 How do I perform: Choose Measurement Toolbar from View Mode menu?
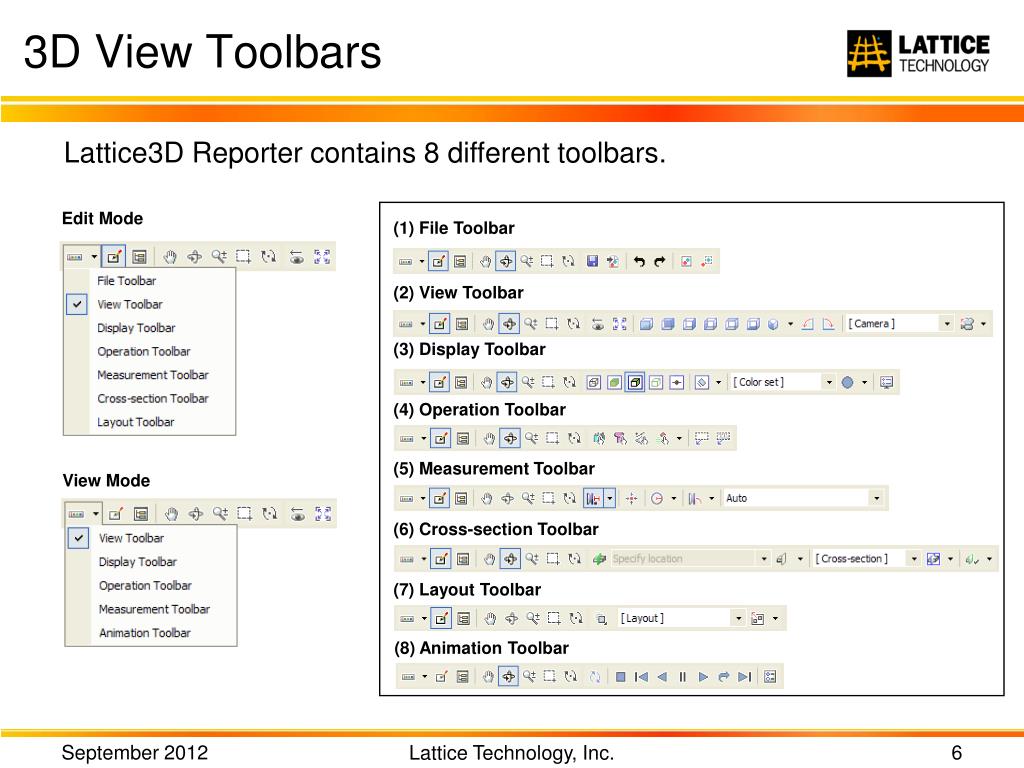click(x=151, y=609)
